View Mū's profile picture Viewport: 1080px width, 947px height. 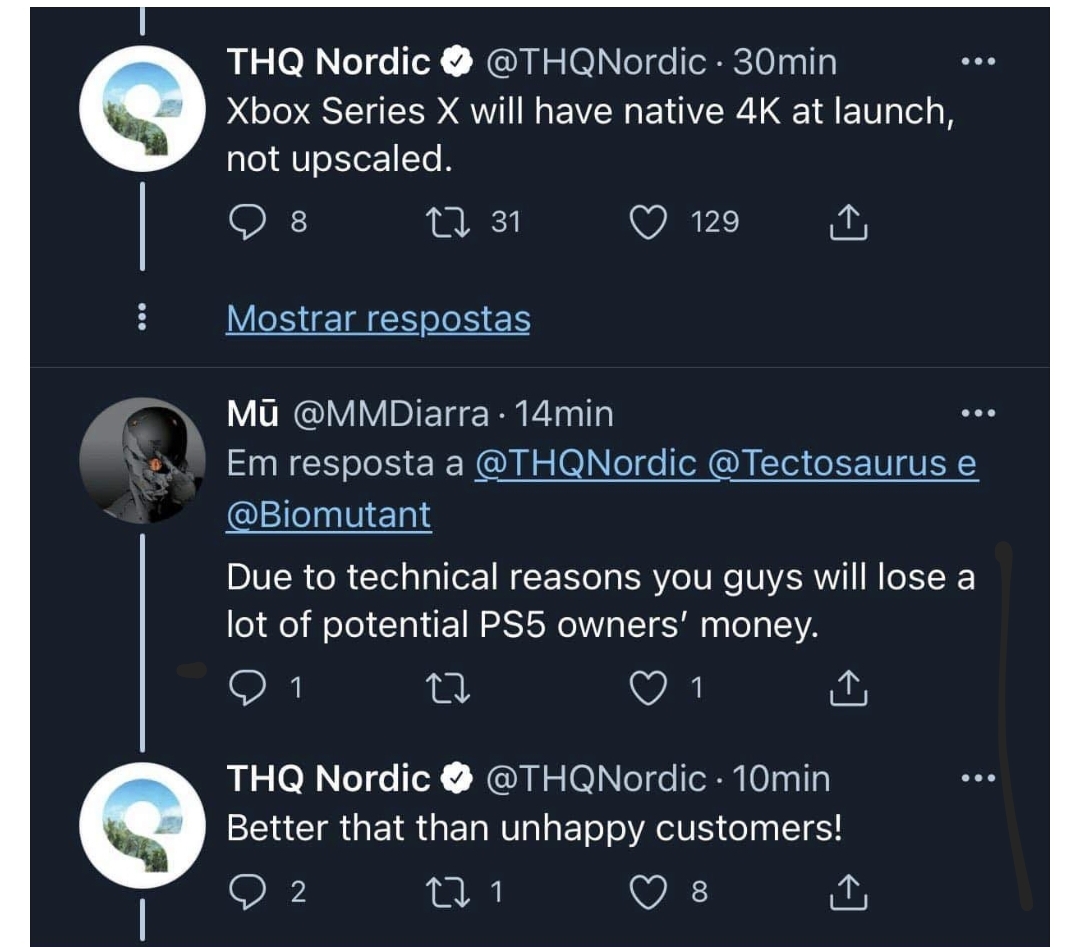pos(142,459)
